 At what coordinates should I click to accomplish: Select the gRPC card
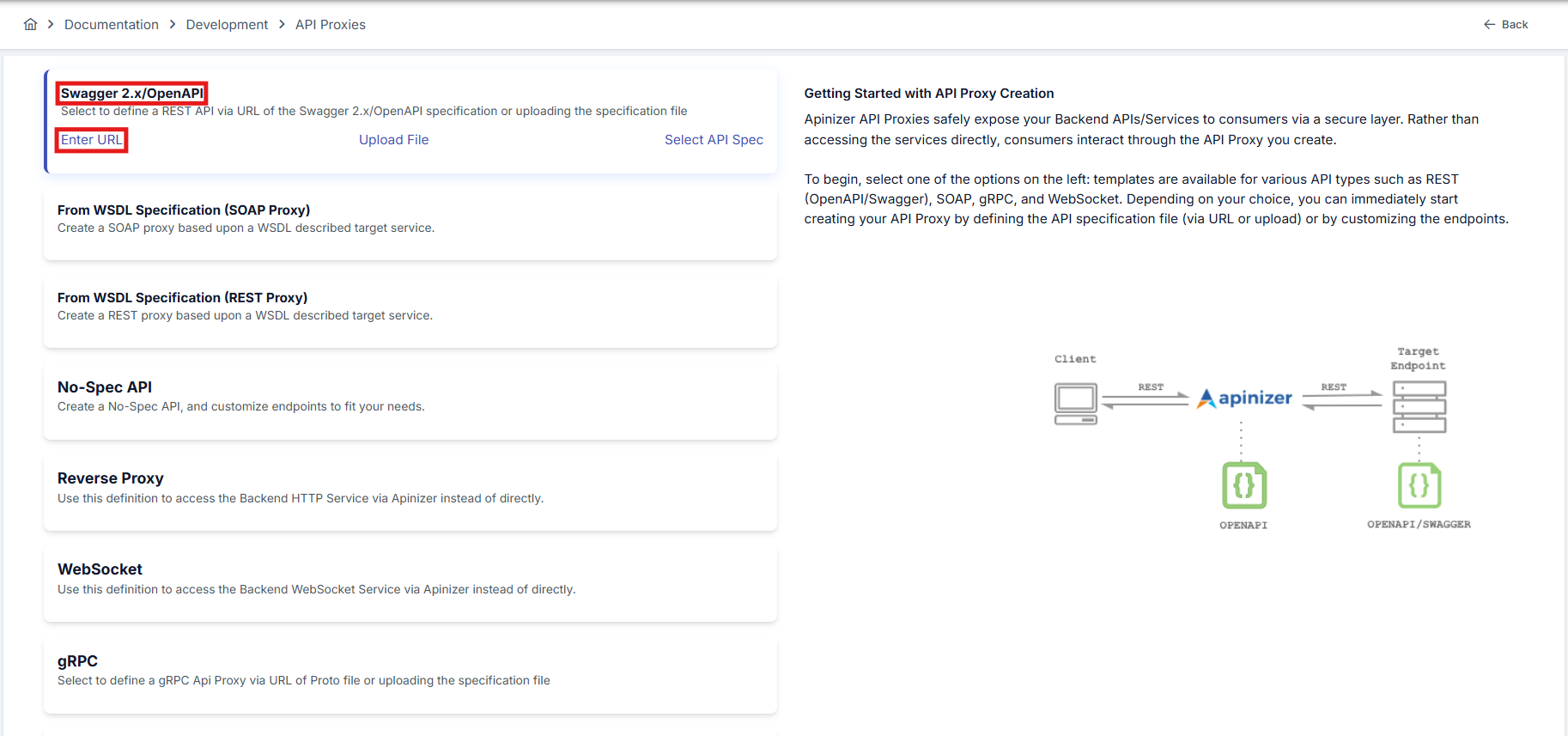(410, 675)
